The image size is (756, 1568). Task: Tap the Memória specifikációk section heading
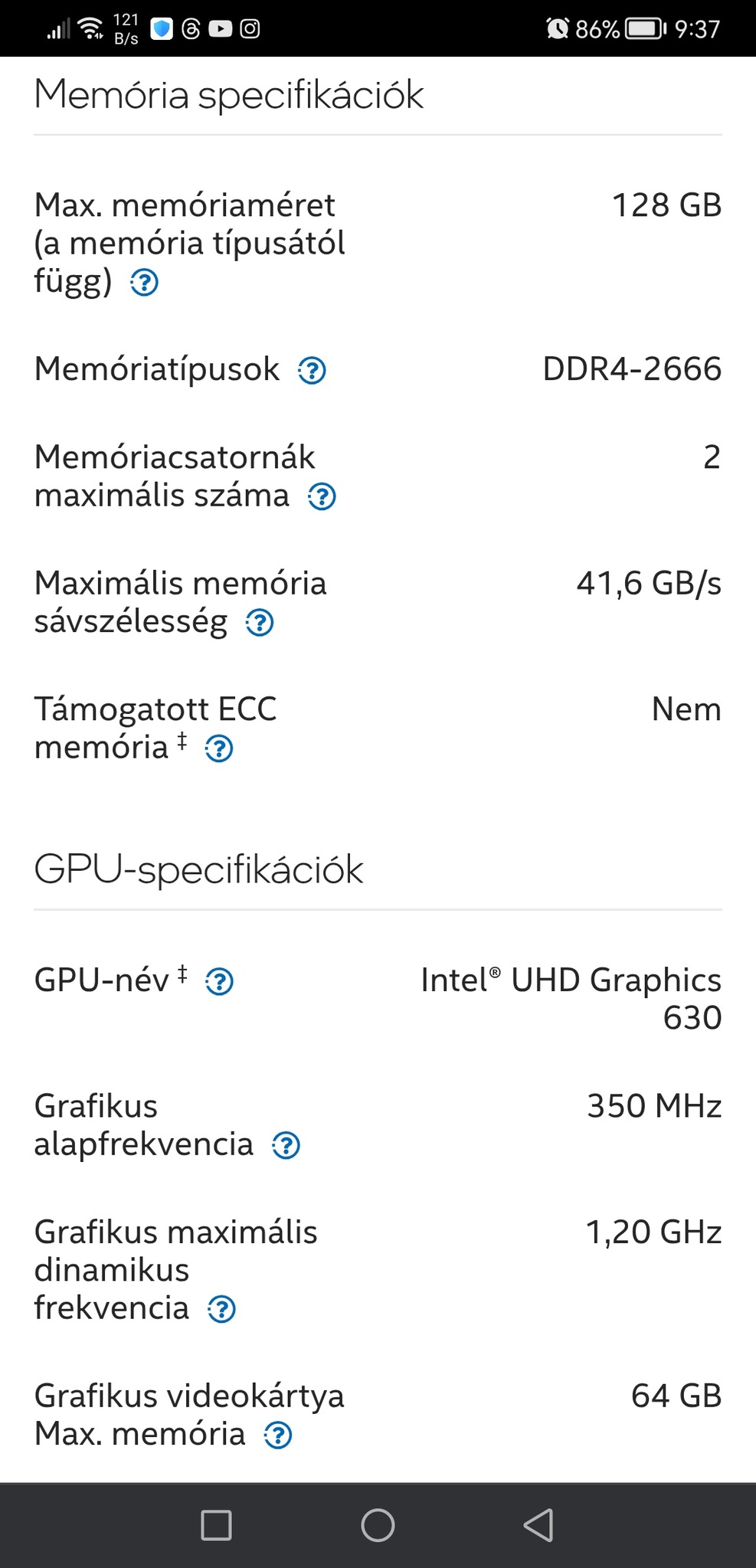[x=229, y=95]
